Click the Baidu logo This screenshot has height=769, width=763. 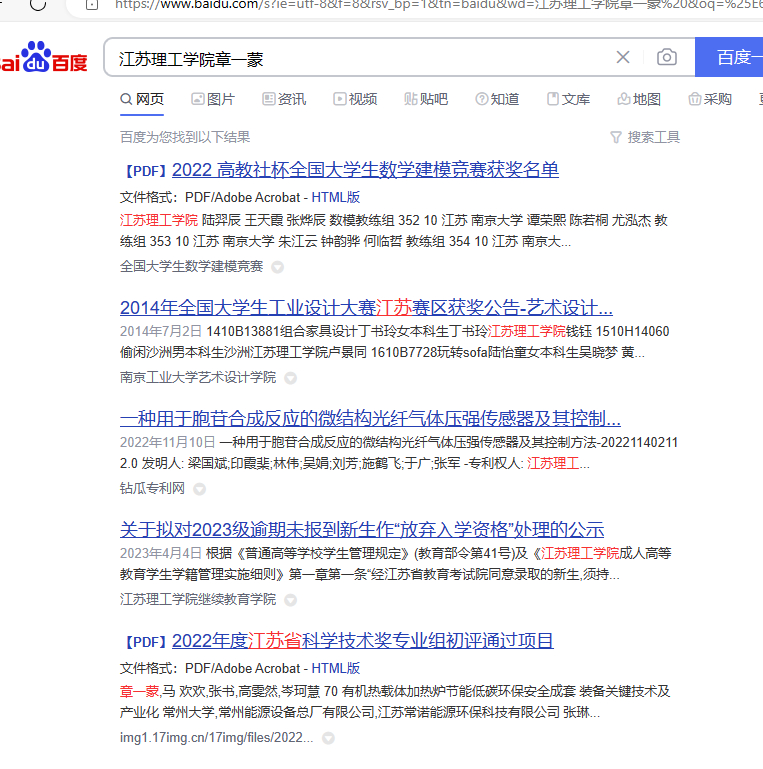click(x=43, y=57)
